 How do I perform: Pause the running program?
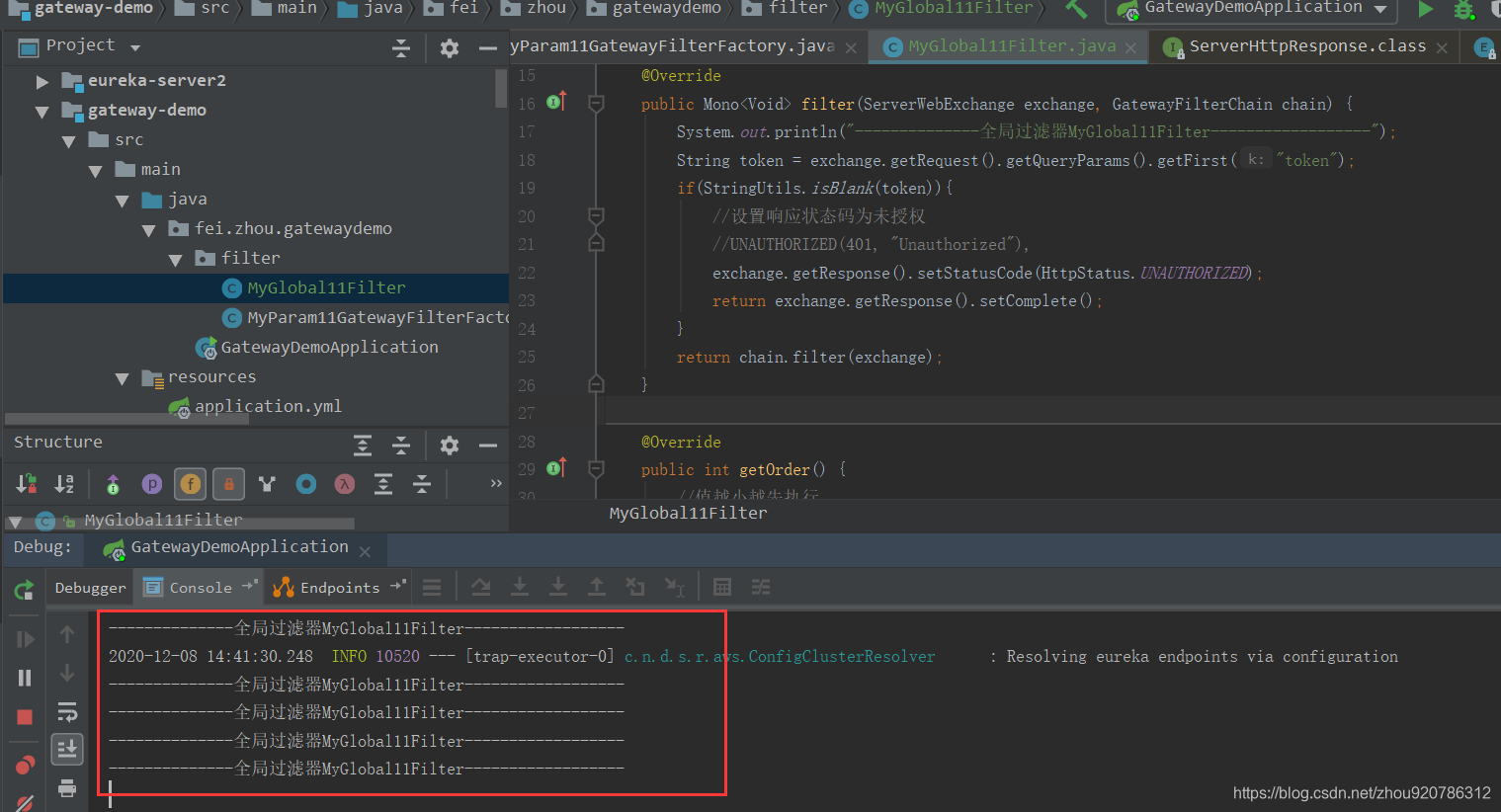(x=25, y=678)
